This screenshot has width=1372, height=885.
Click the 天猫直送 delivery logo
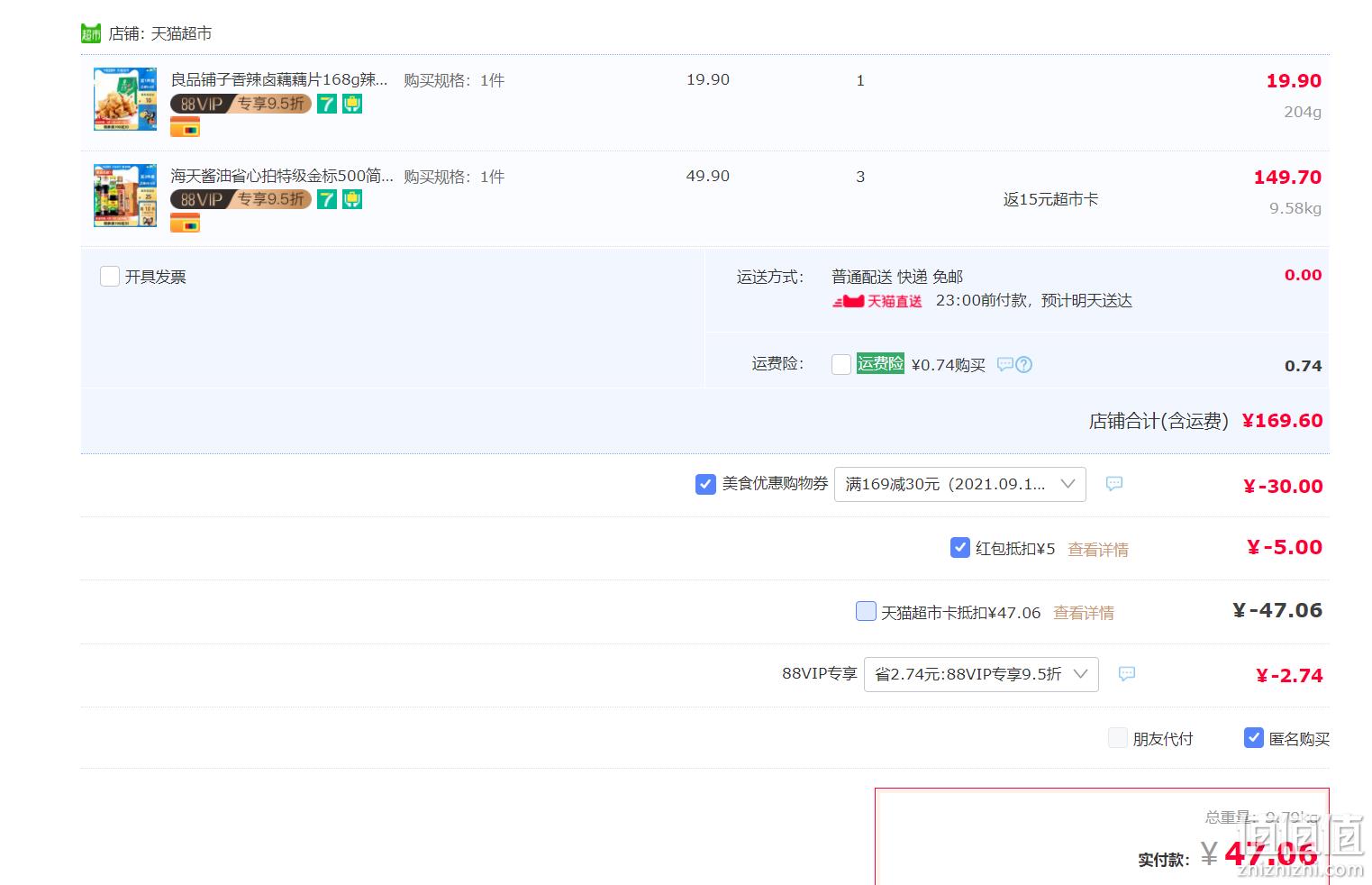[x=877, y=301]
